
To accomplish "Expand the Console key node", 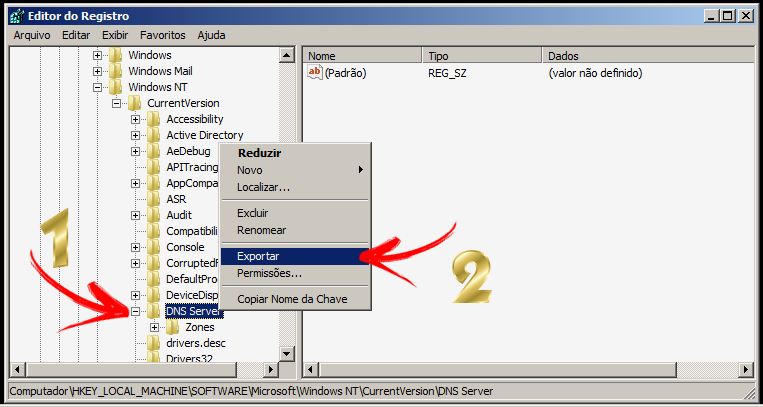I will pyautogui.click(x=135, y=247).
